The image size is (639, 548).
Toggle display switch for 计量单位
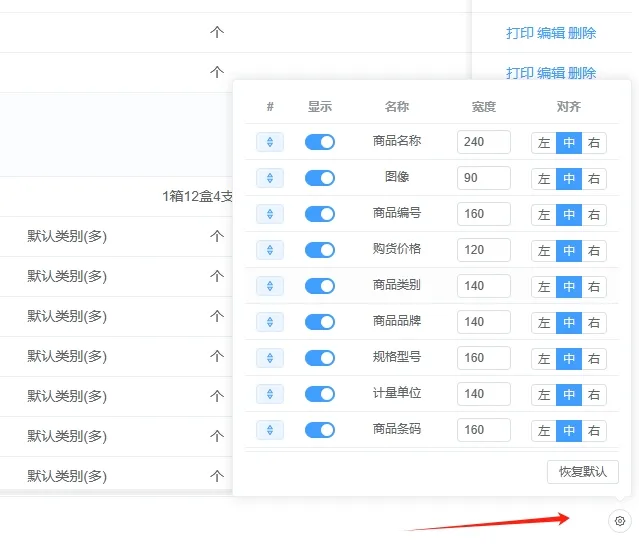point(320,394)
